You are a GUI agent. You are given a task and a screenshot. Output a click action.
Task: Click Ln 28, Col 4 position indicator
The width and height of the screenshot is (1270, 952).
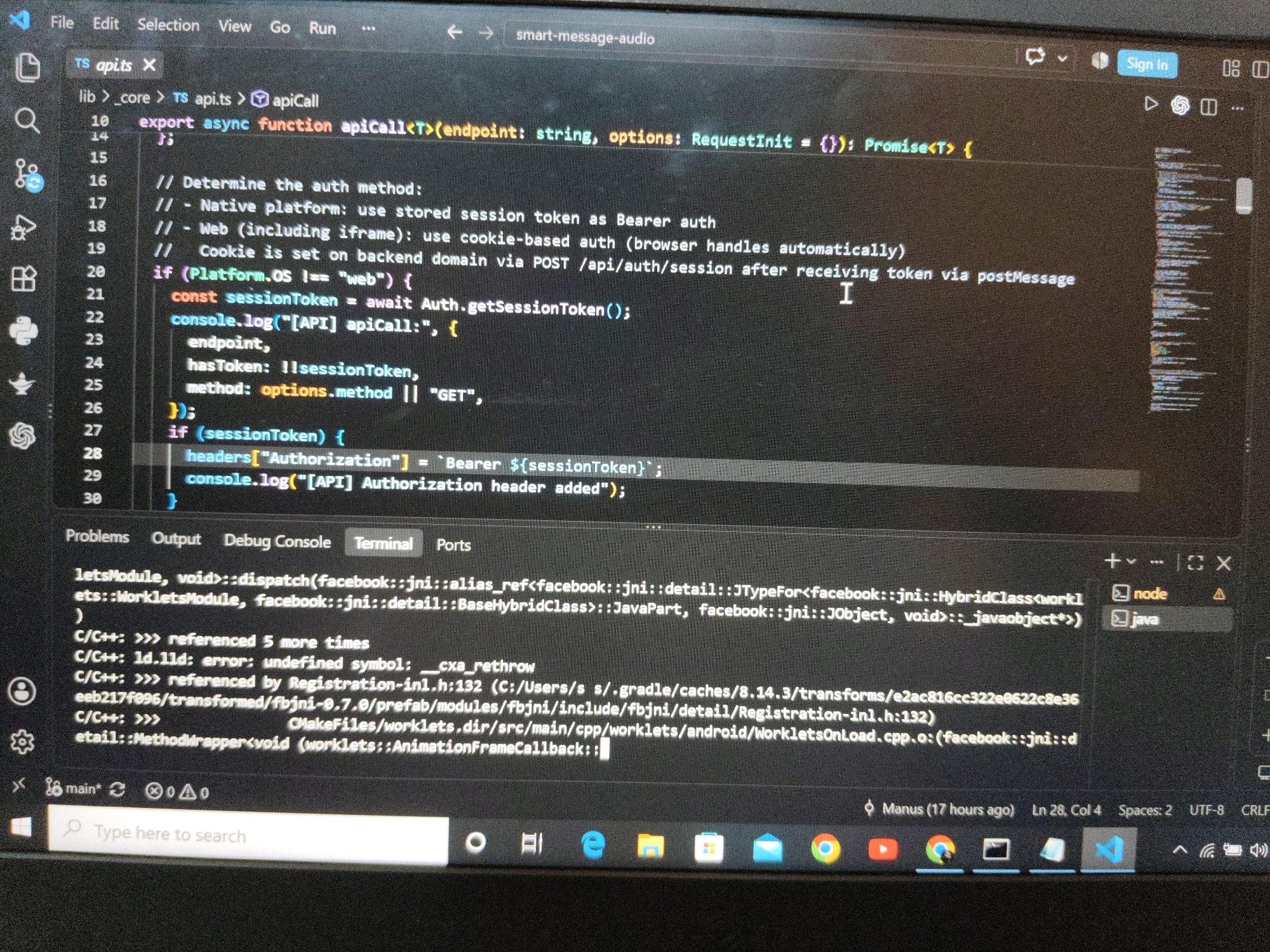tap(1066, 810)
